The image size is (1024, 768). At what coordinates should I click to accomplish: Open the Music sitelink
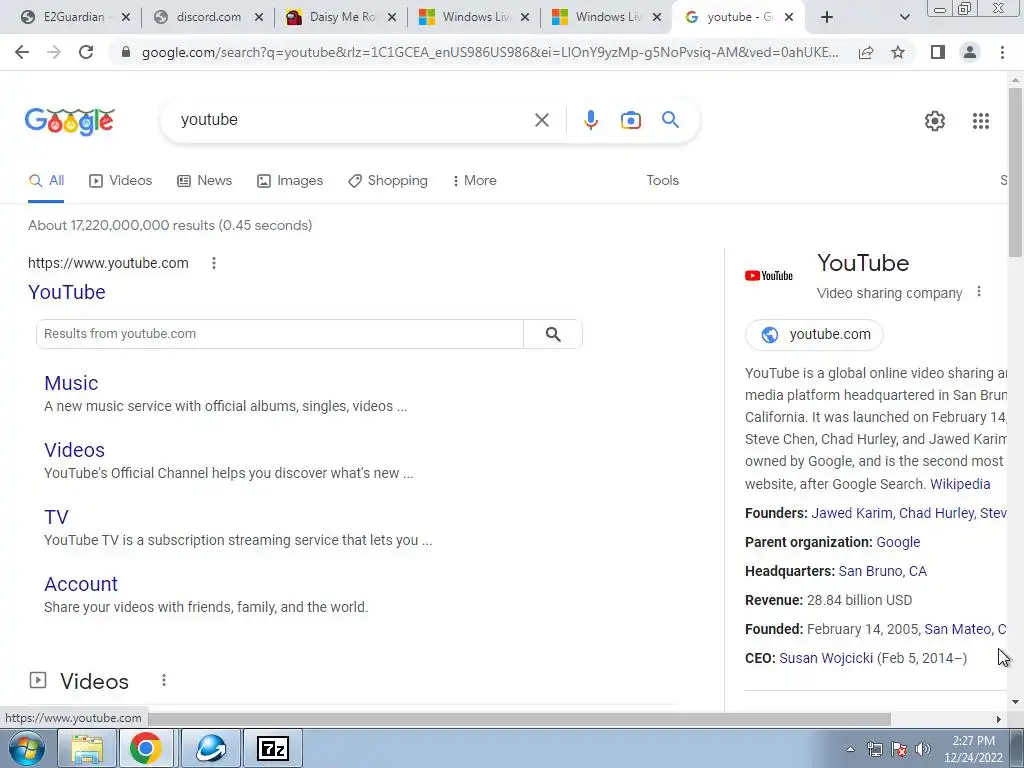tap(71, 383)
